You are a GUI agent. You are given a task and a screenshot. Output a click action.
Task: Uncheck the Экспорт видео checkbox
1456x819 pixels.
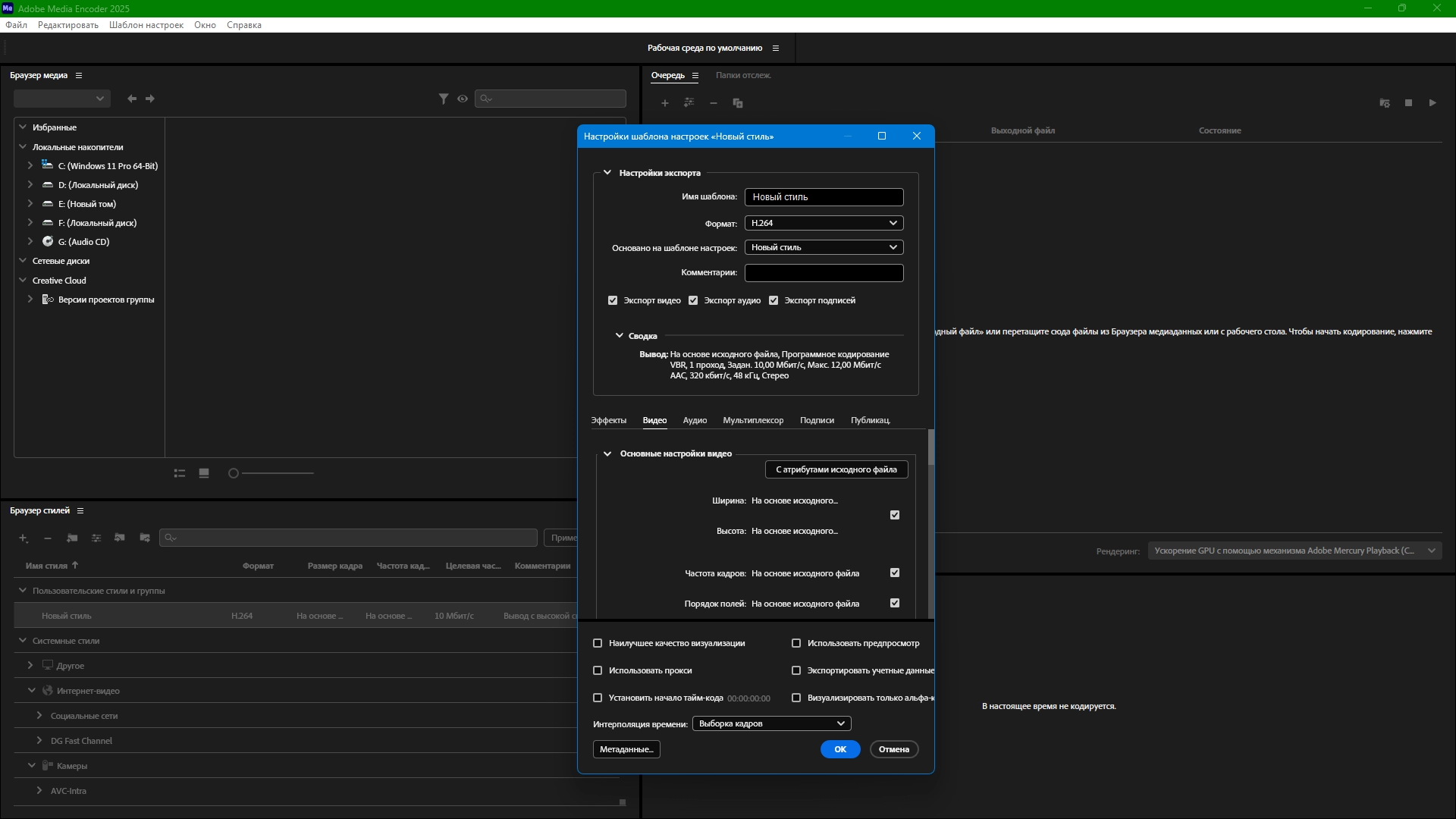613,300
